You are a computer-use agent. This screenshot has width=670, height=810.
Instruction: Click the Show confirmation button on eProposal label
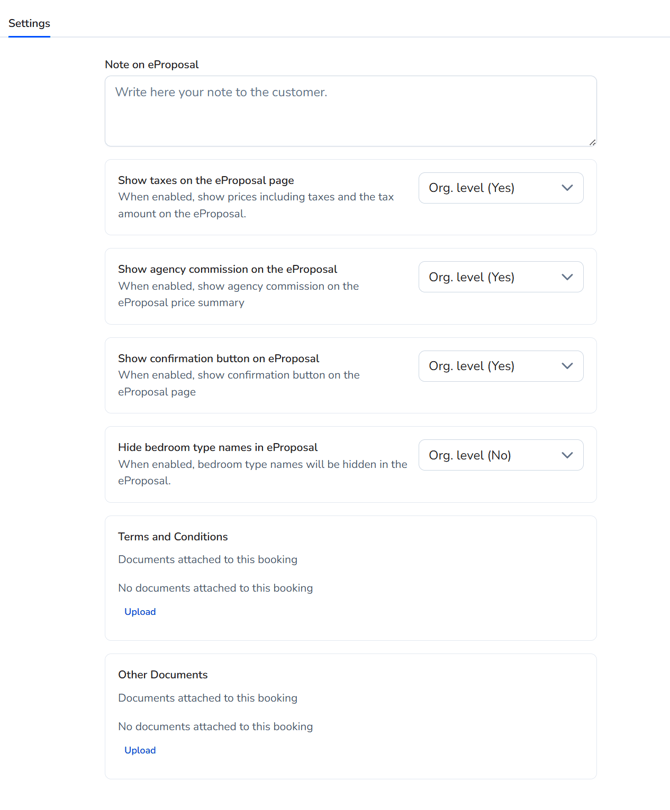coord(219,358)
